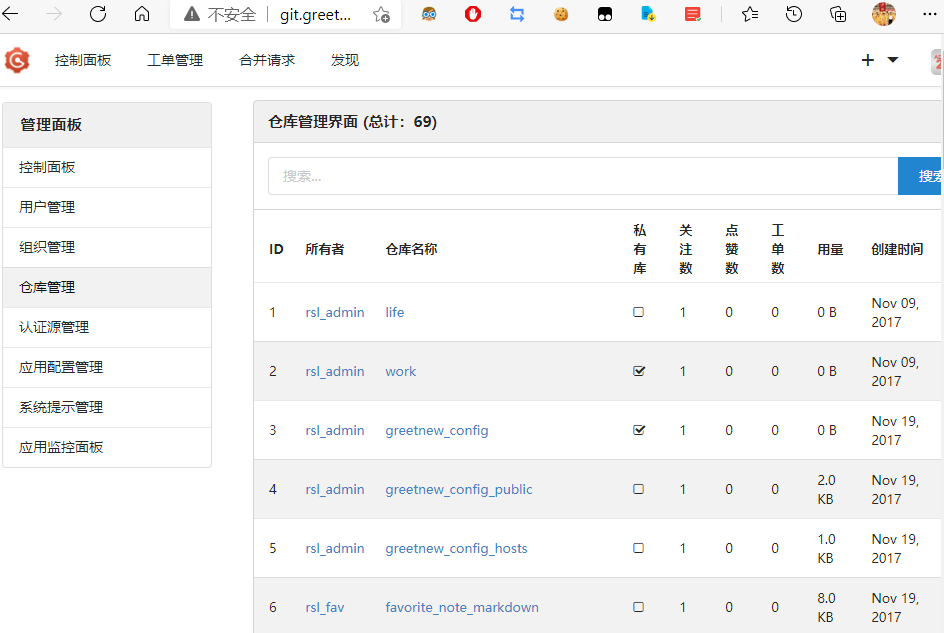944x633 pixels.
Task: Enable private checkbox for life repository
Action: tap(638, 312)
